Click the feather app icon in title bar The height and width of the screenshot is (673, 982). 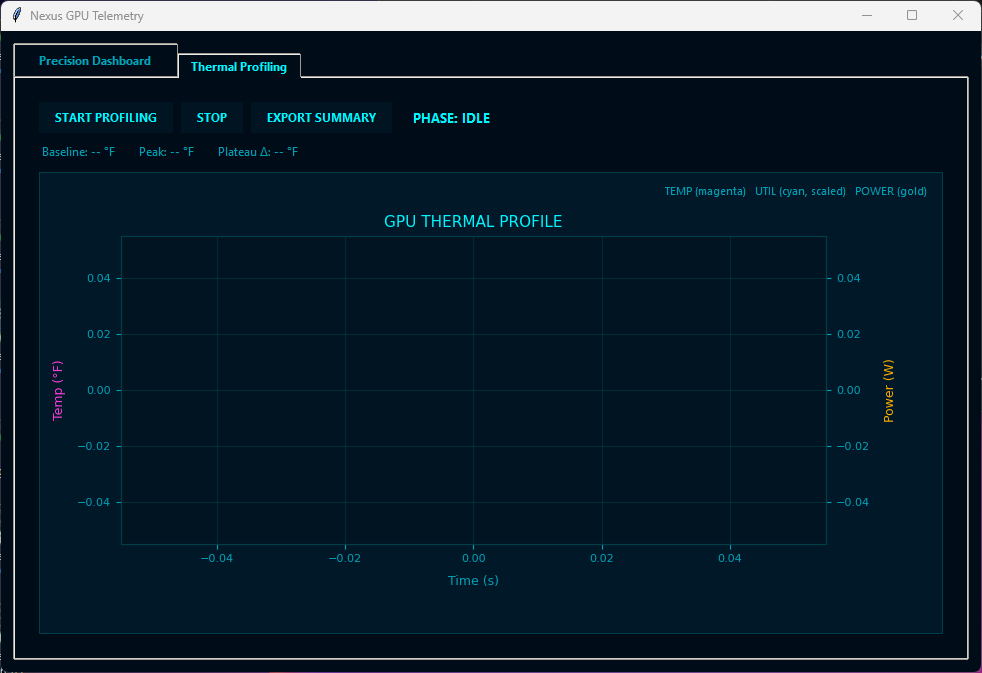tap(16, 15)
